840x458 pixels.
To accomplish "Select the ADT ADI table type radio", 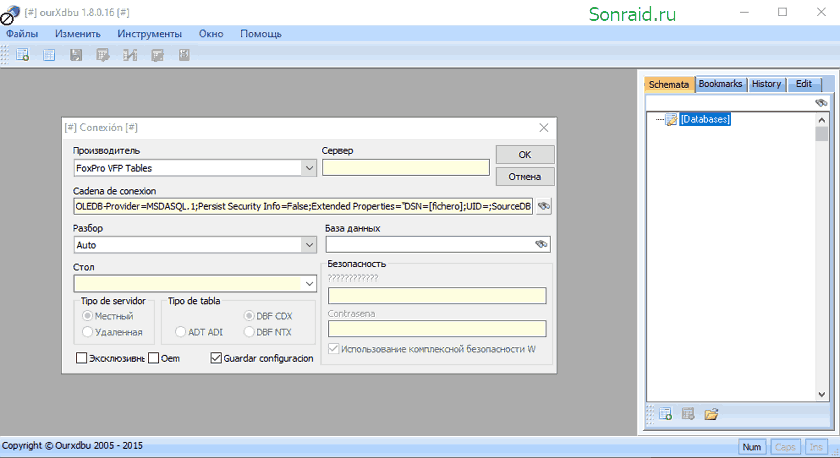I will 181,332.
